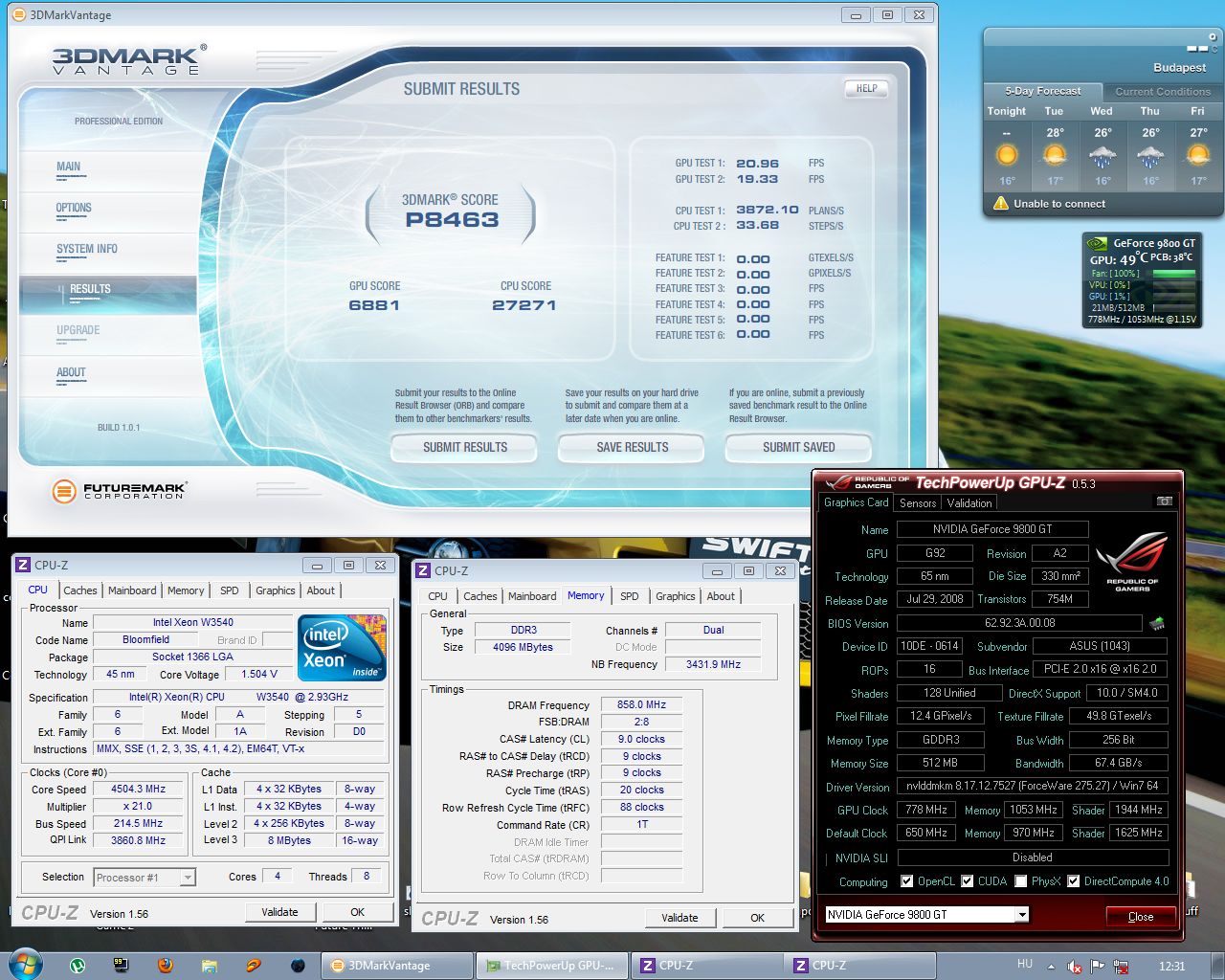Image resolution: width=1225 pixels, height=980 pixels.
Task: Click the 3DMark Vantage logo
Action: (x=127, y=59)
